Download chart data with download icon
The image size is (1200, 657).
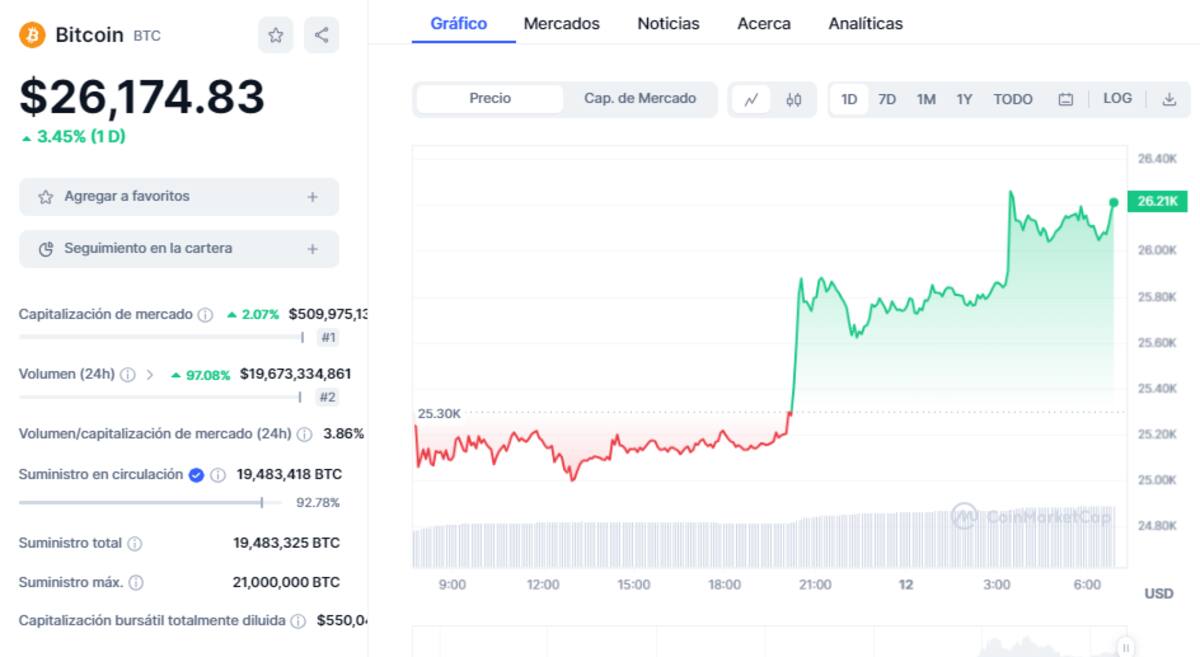coord(1169,99)
